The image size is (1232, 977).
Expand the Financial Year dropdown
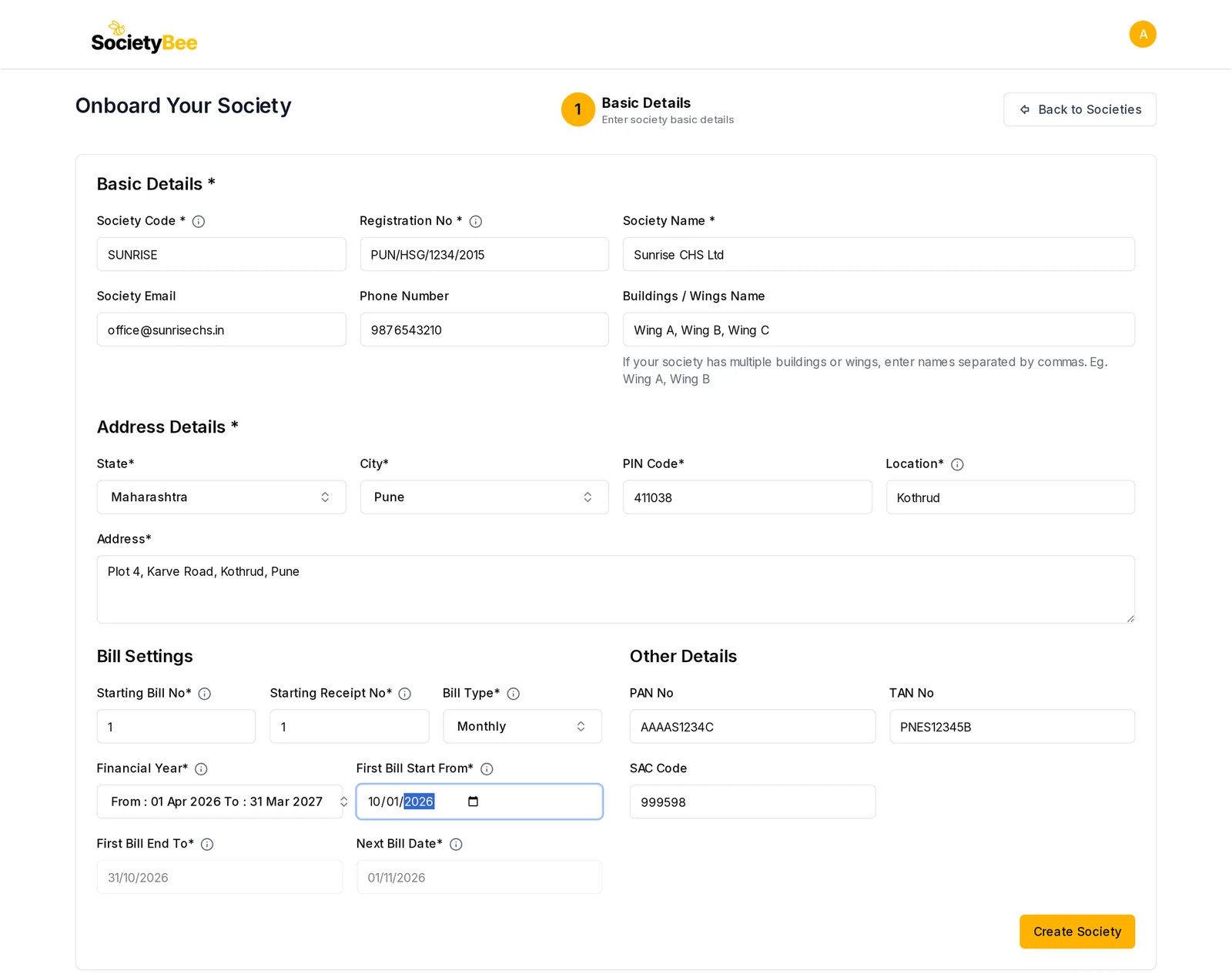tap(220, 802)
